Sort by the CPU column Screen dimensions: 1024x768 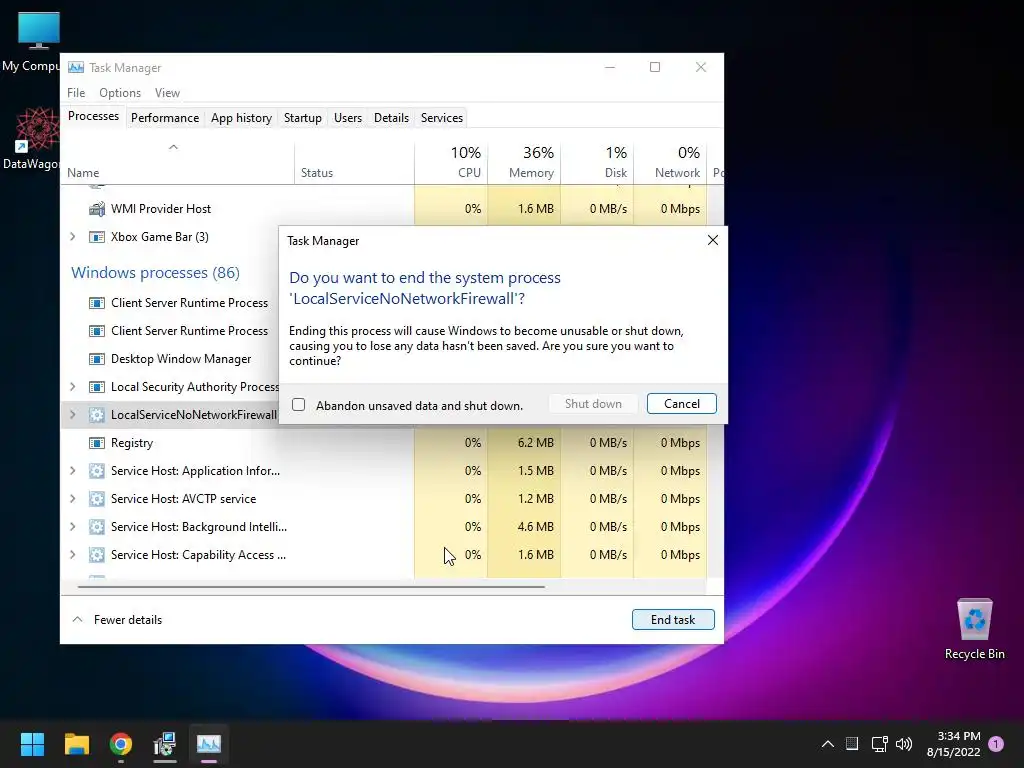pyautogui.click(x=451, y=162)
